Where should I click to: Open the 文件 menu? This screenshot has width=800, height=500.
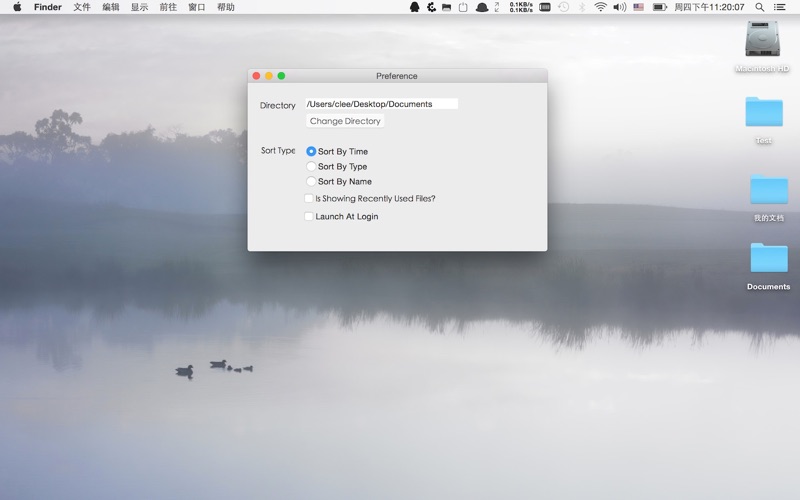point(82,7)
